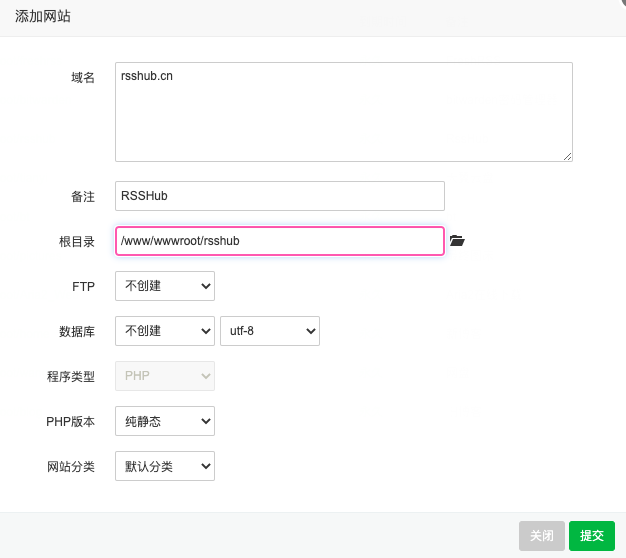Click the 域名 field label
The height and width of the screenshot is (558, 626).
click(x=82, y=77)
